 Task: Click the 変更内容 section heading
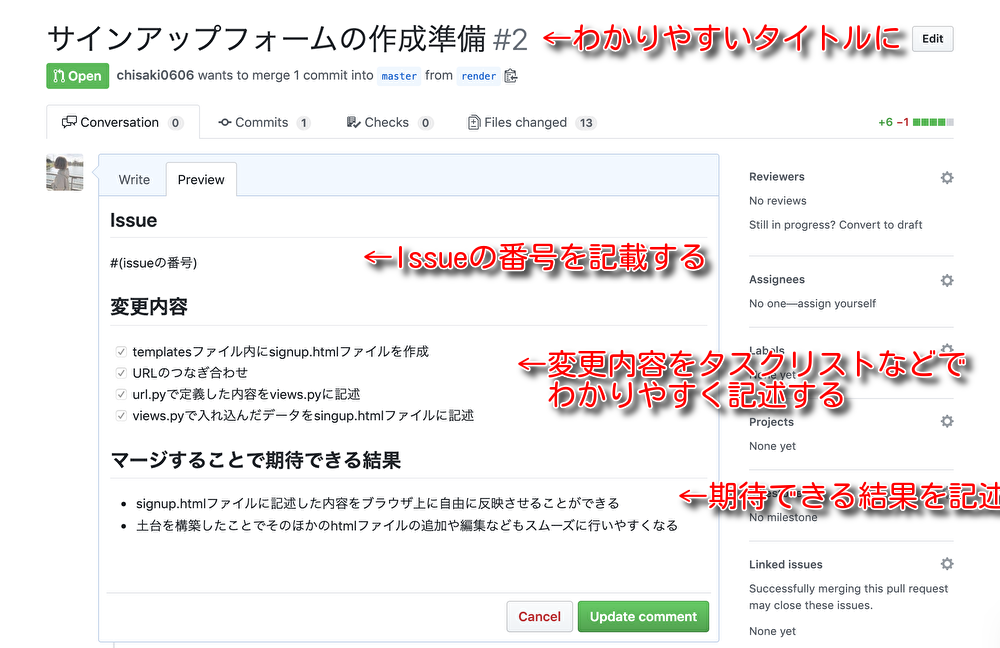pos(149,307)
